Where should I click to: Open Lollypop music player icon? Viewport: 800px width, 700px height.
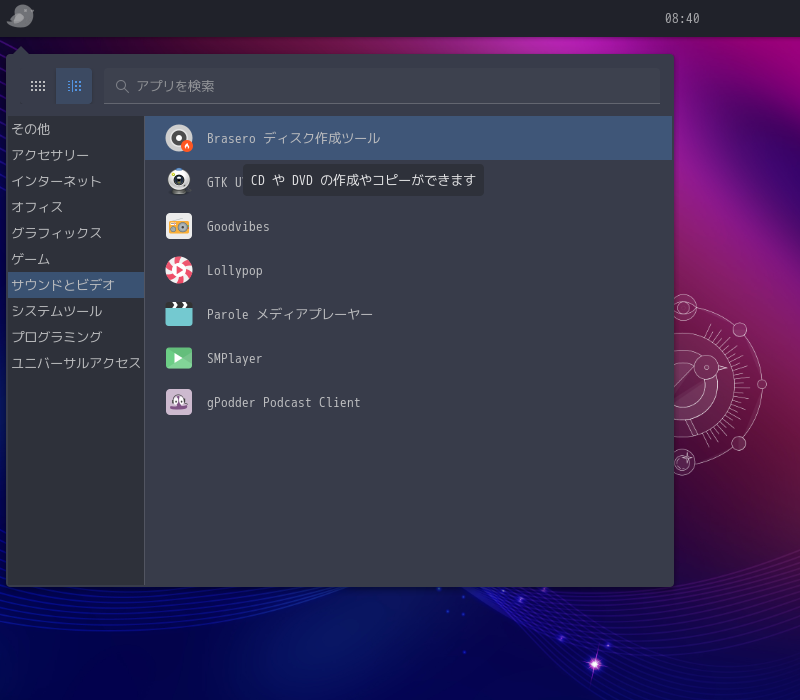pos(179,270)
